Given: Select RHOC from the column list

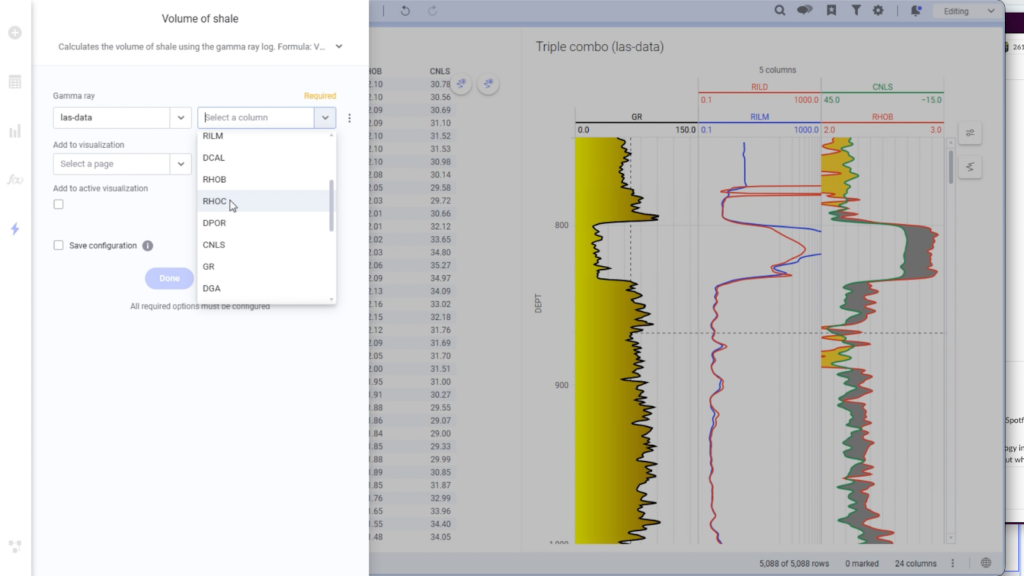Looking at the screenshot, I should pos(215,201).
